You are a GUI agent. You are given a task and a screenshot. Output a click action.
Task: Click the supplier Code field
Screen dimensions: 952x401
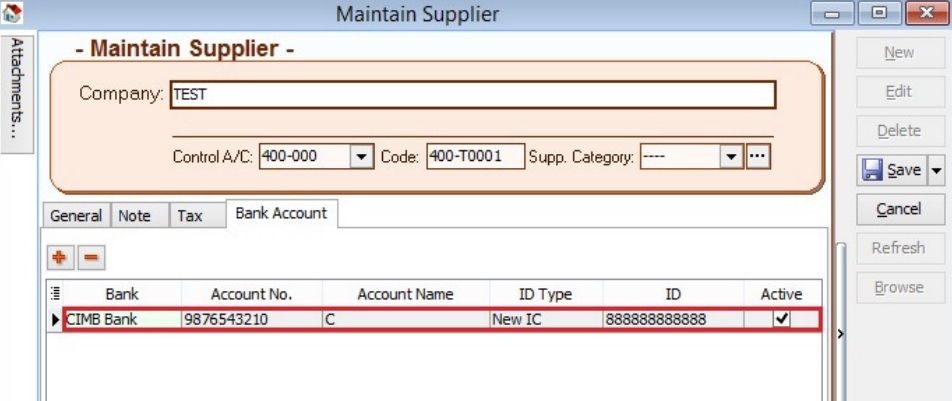pyautogui.click(x=475, y=157)
